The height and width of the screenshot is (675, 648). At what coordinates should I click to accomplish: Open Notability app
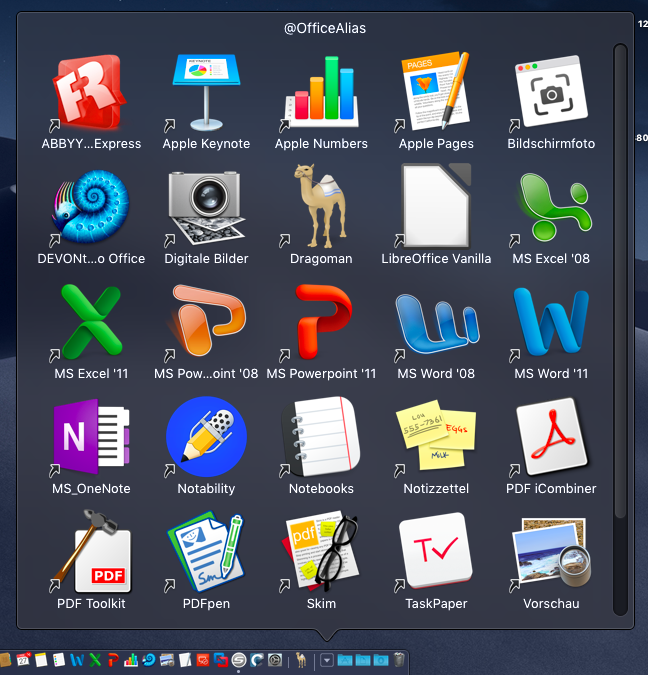206,436
